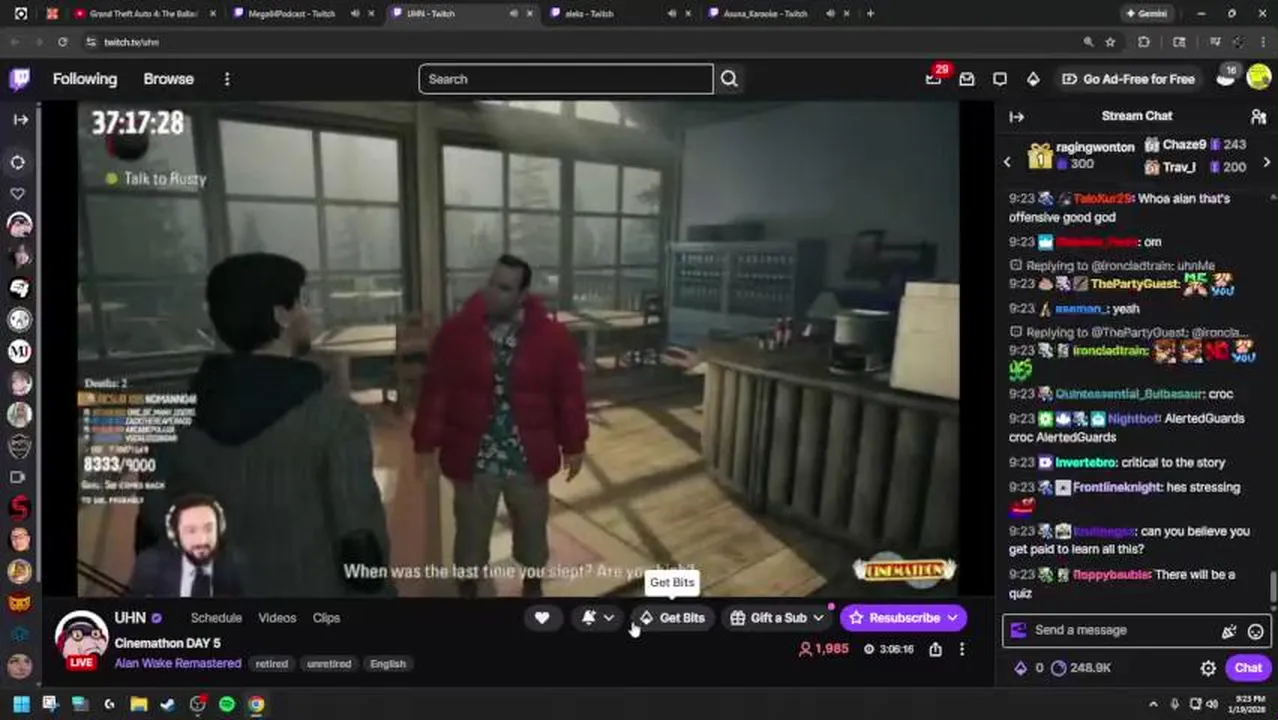
Task: Open Spotify from the taskbar
Action: point(227,704)
